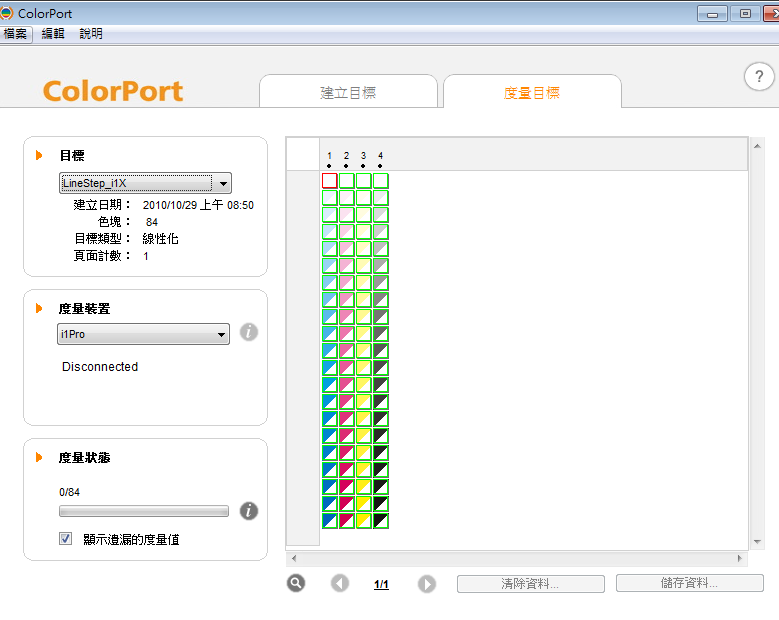This screenshot has height=620, width=779.
Task: Select the top white patch in column 4
Action: [381, 181]
